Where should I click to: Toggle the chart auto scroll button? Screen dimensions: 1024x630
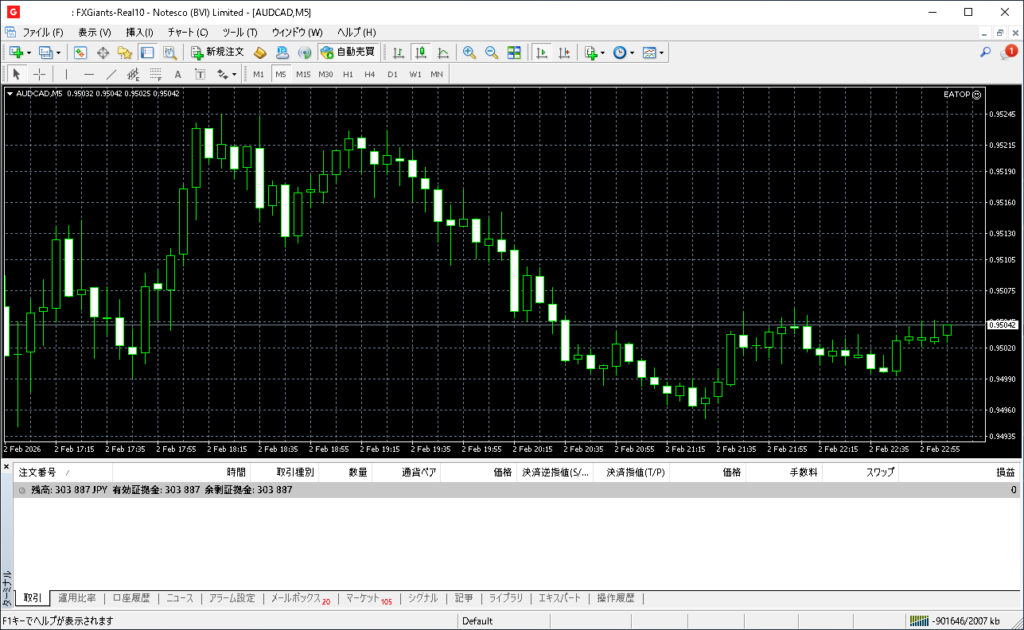point(542,52)
